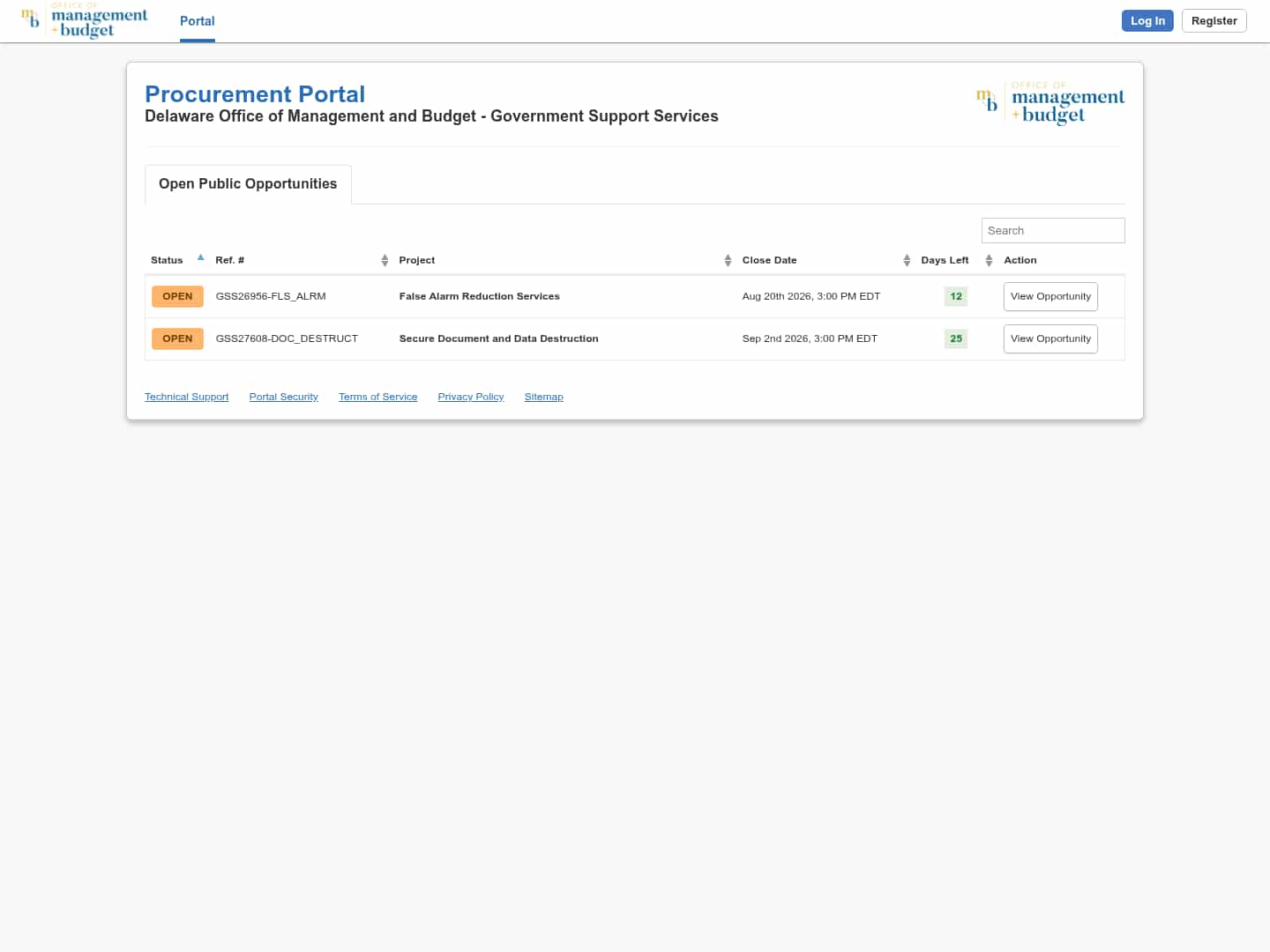
Task: Sort table by Status column arrow
Action: 201,258
